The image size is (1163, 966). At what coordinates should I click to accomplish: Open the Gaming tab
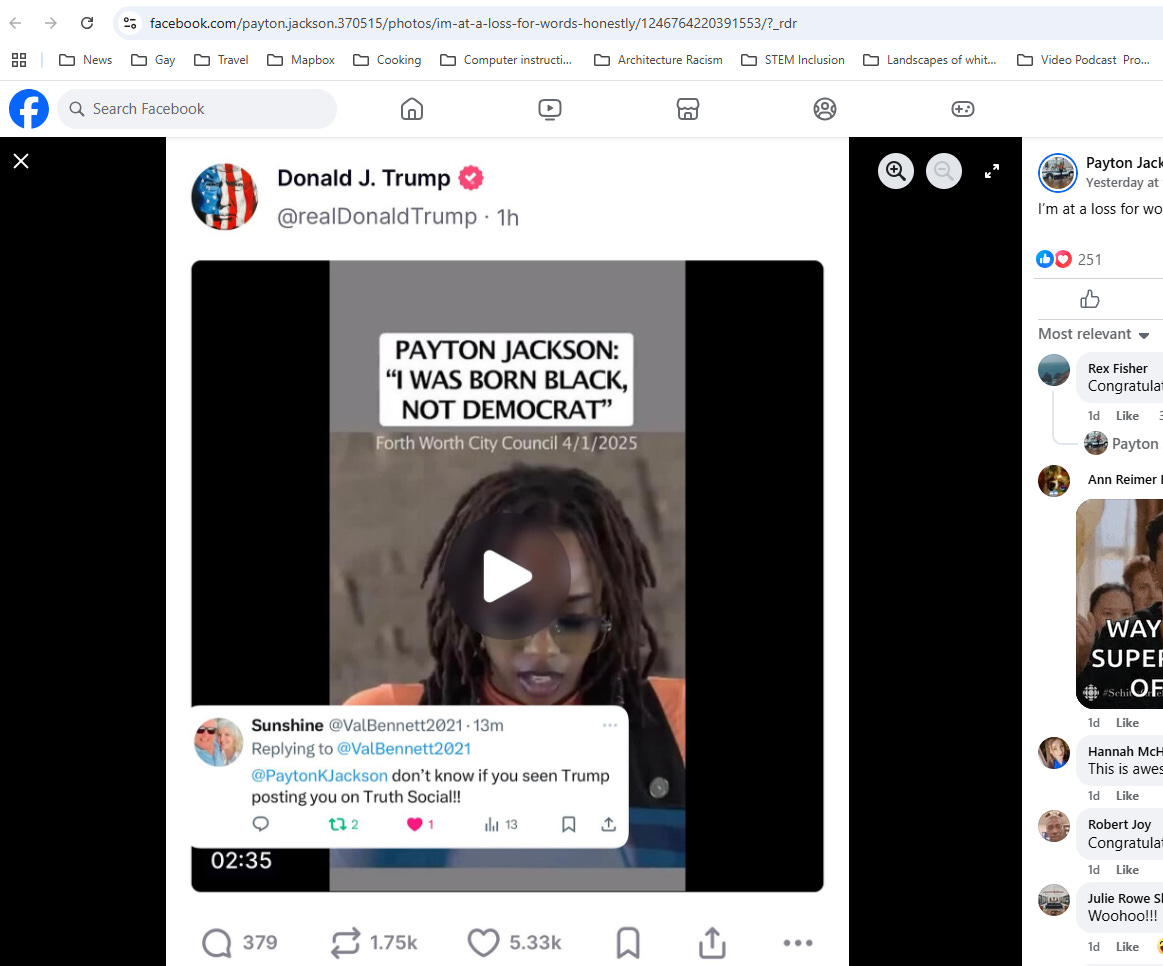[963, 109]
